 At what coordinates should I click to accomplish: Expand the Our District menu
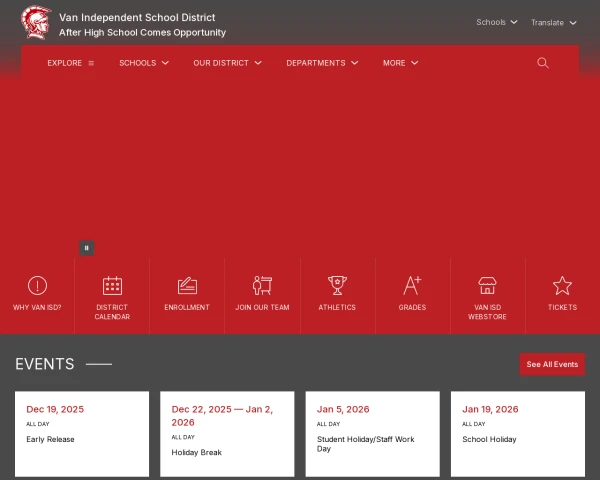coord(227,63)
